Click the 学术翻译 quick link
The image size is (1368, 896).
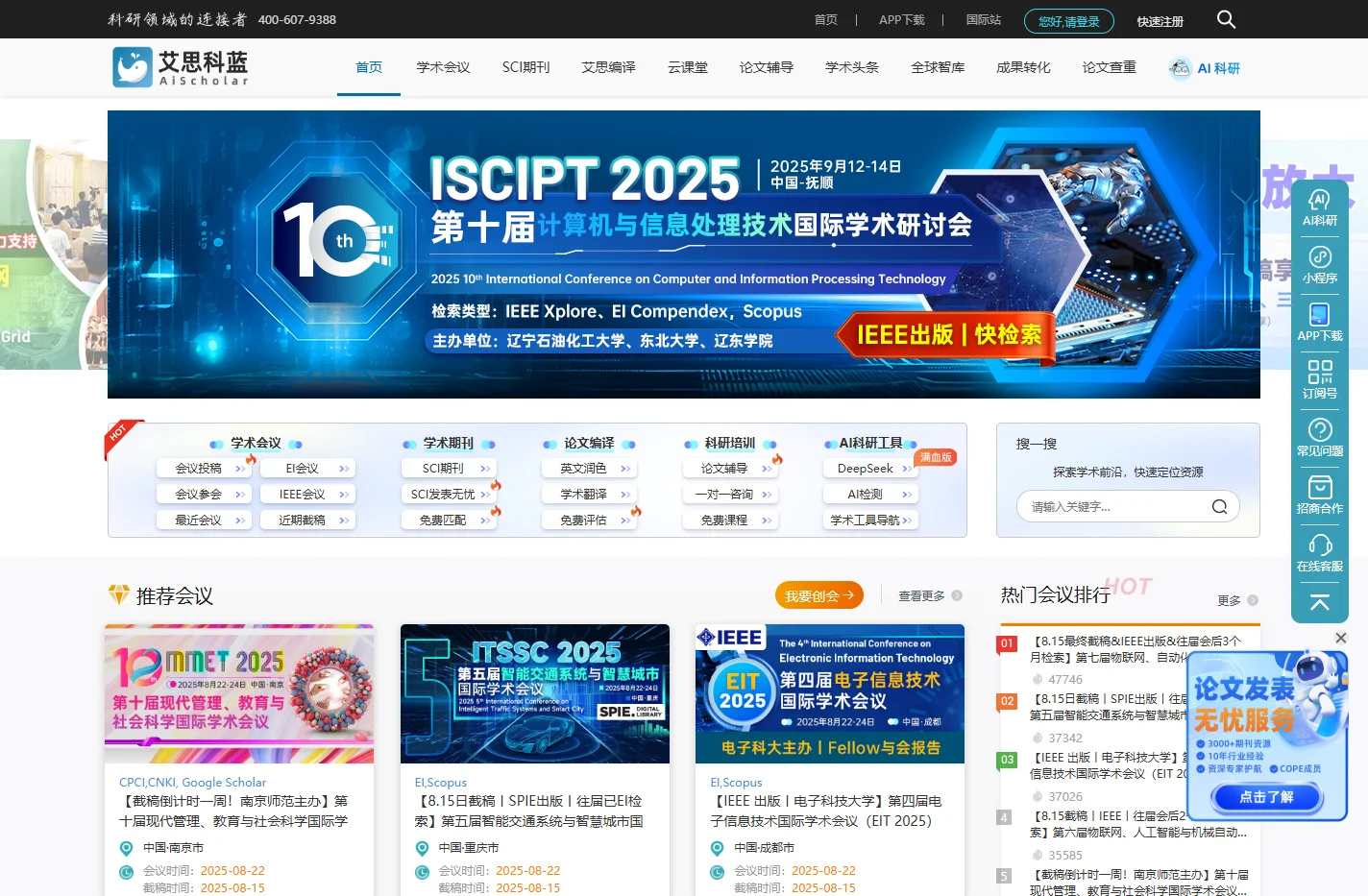[590, 495]
